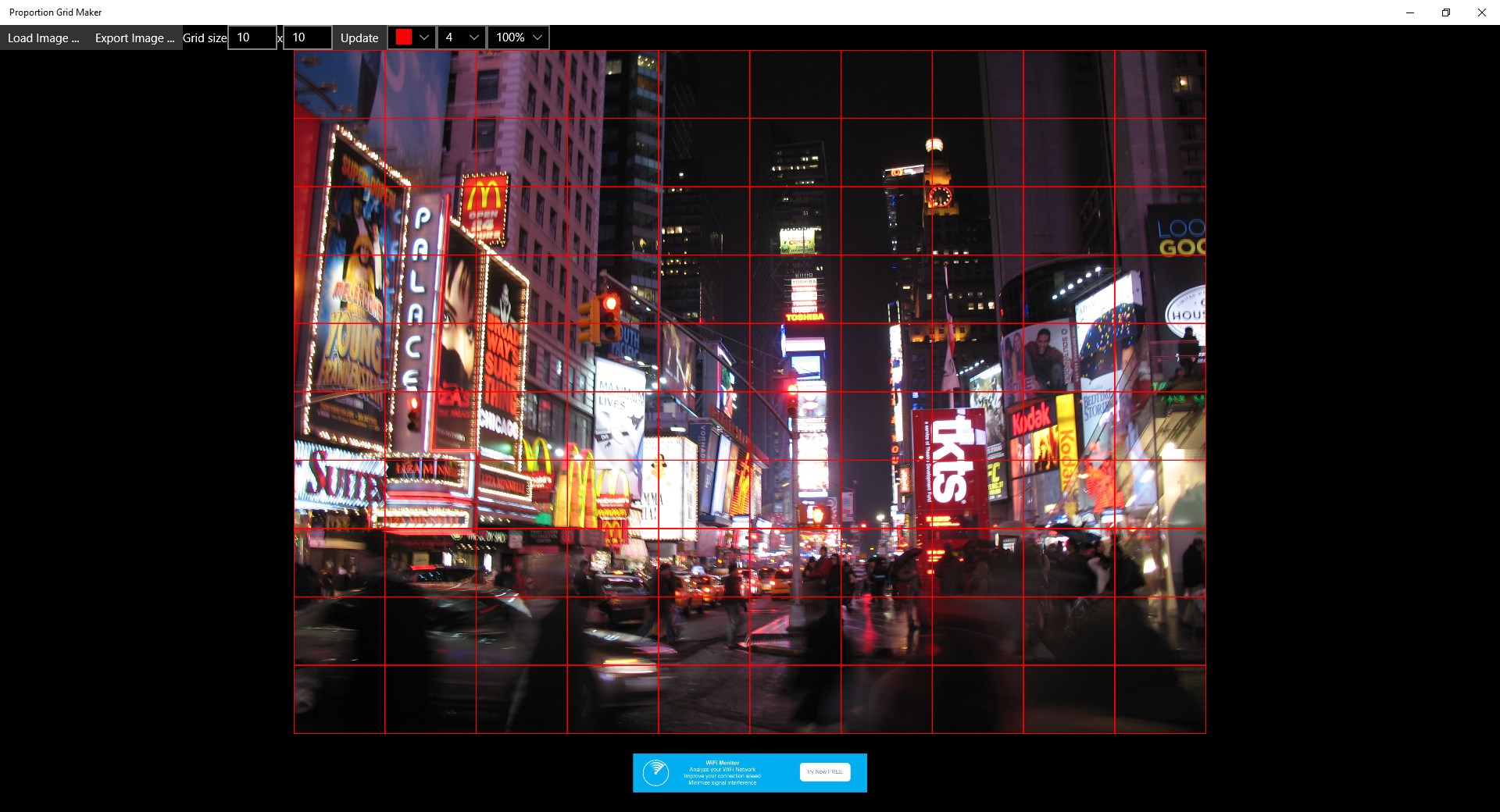This screenshot has width=1500, height=812.
Task: Select the red grid color swatch
Action: pos(402,36)
